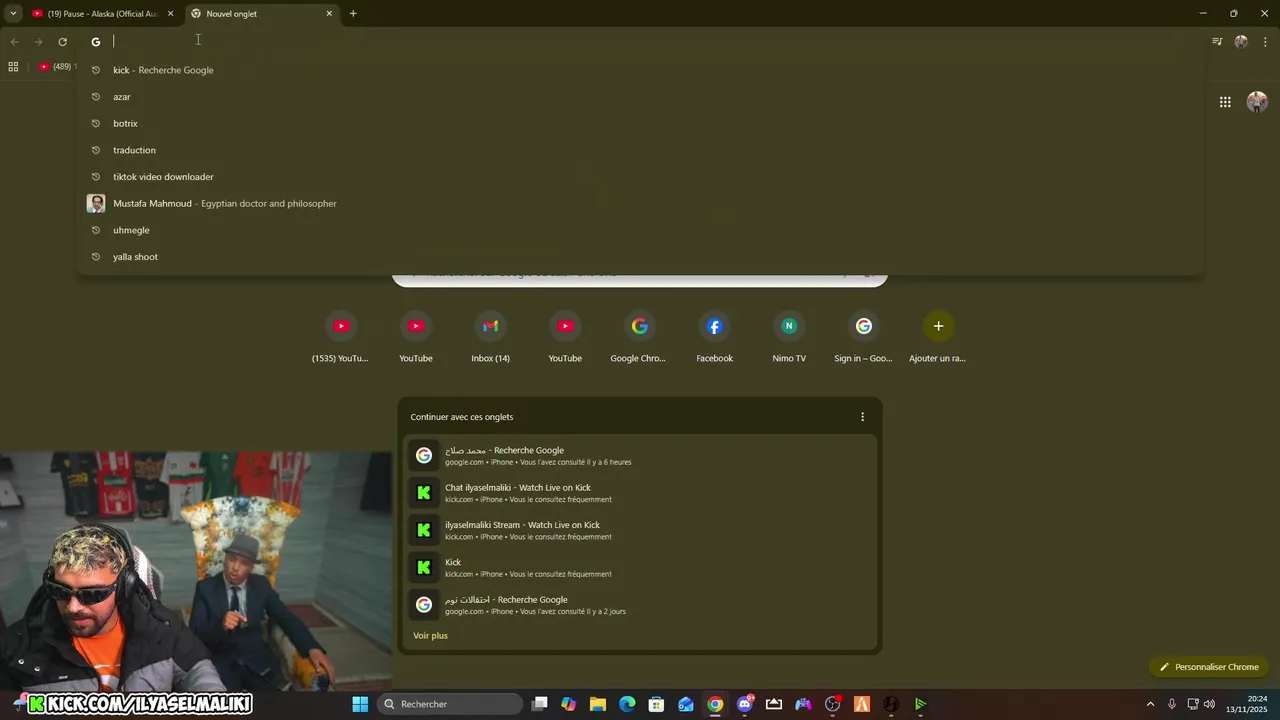This screenshot has width=1280, height=720.
Task: Open the Chrome profile avatar in toolbar
Action: tap(1241, 42)
